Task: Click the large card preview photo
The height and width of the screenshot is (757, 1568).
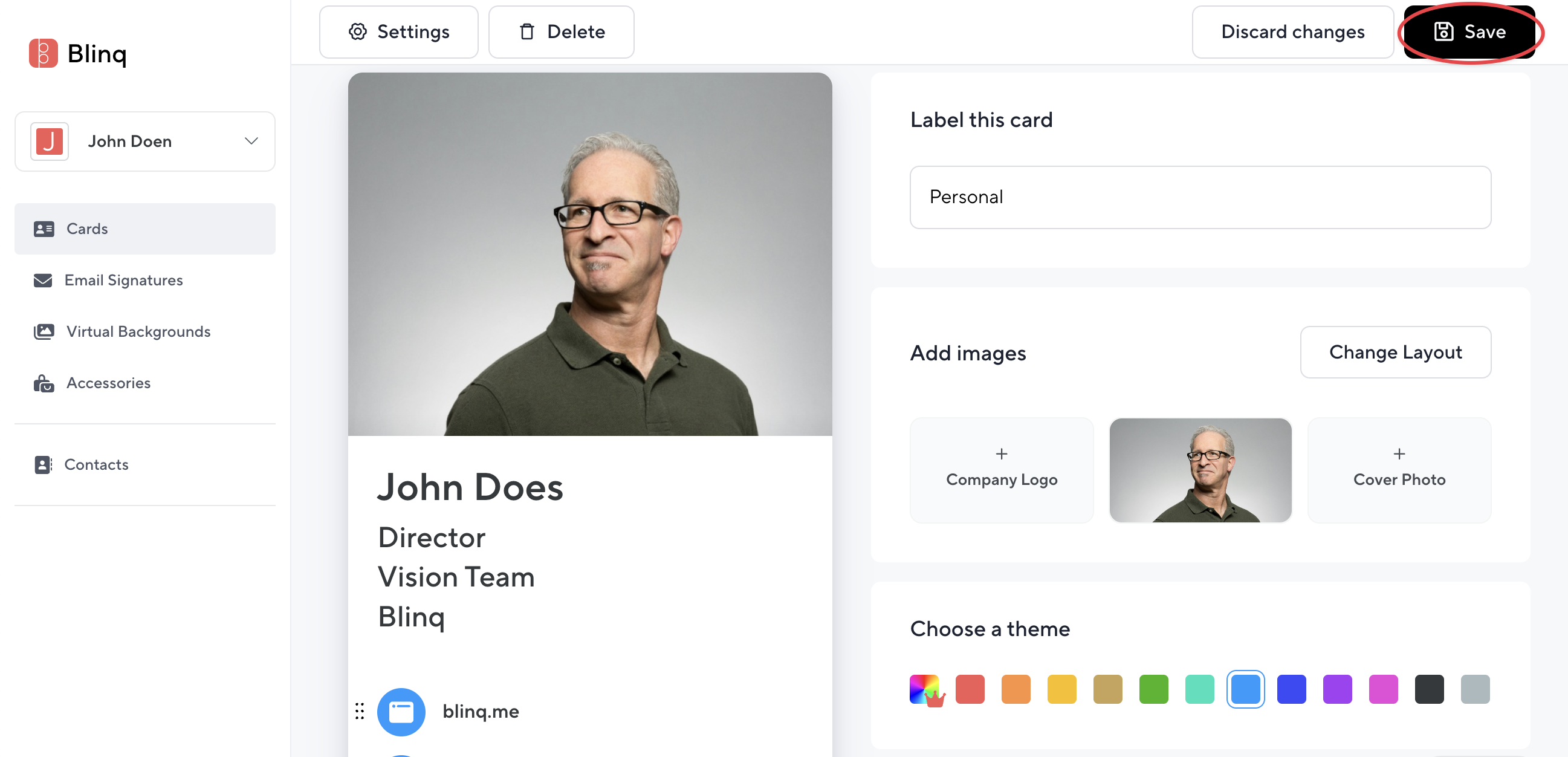Action: tap(590, 254)
